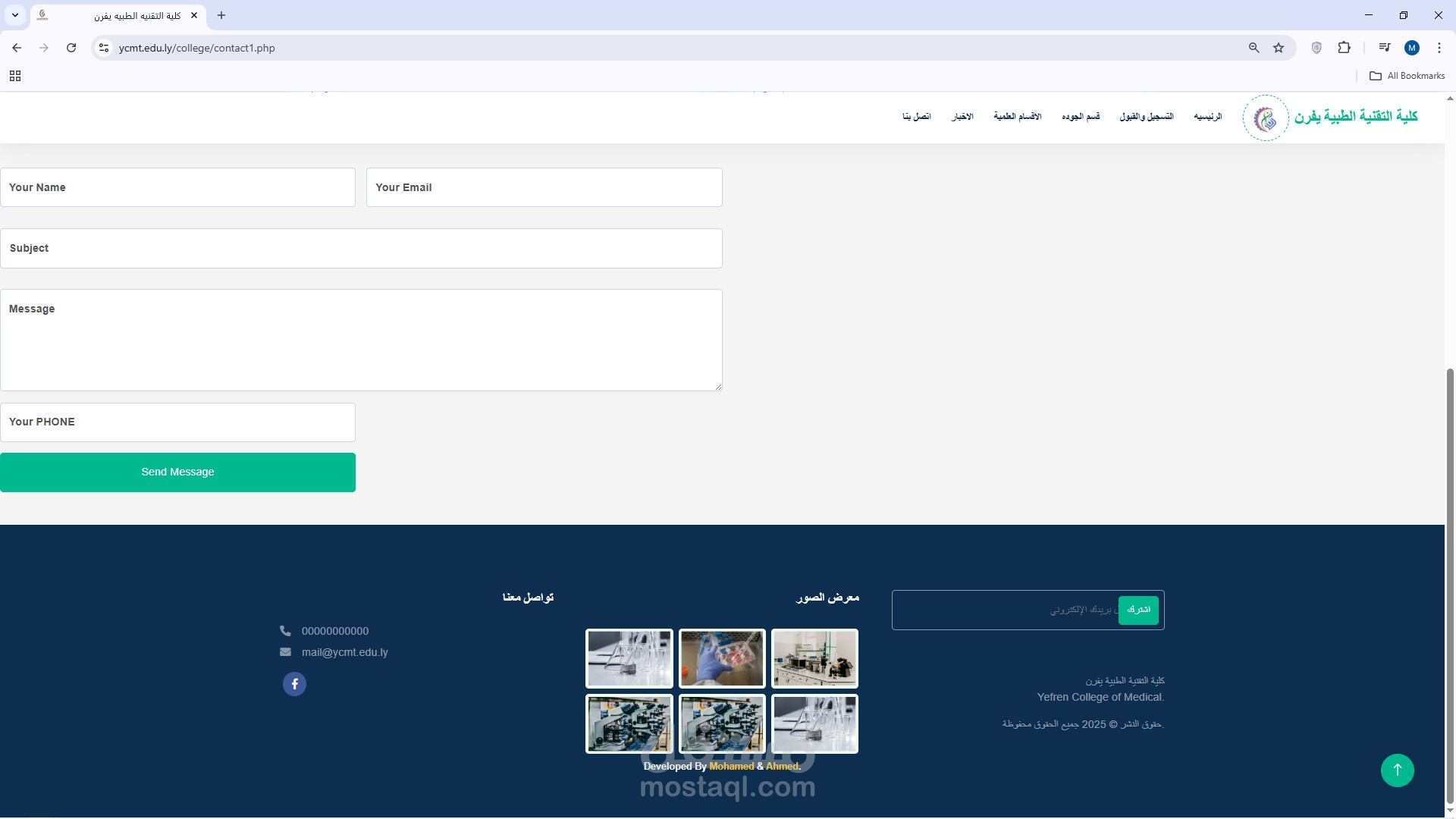Click the green اشترك subscribe button
The image size is (1456, 819).
1137,610
